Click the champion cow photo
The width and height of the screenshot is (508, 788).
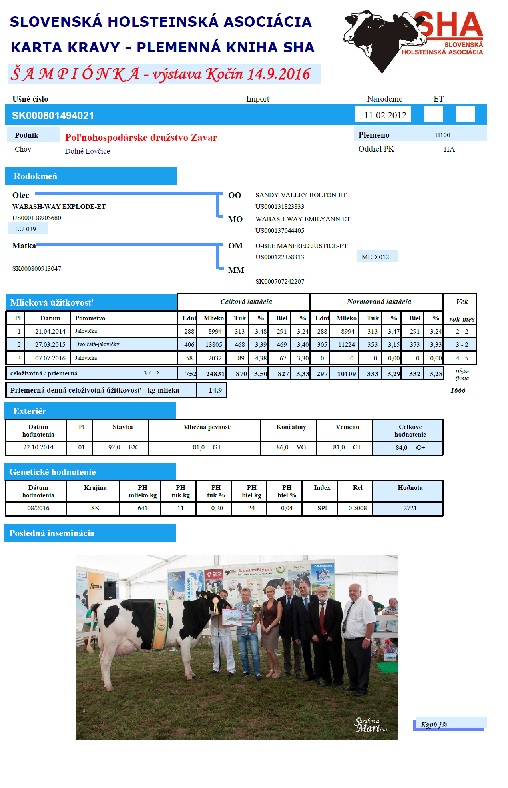[x=237, y=647]
